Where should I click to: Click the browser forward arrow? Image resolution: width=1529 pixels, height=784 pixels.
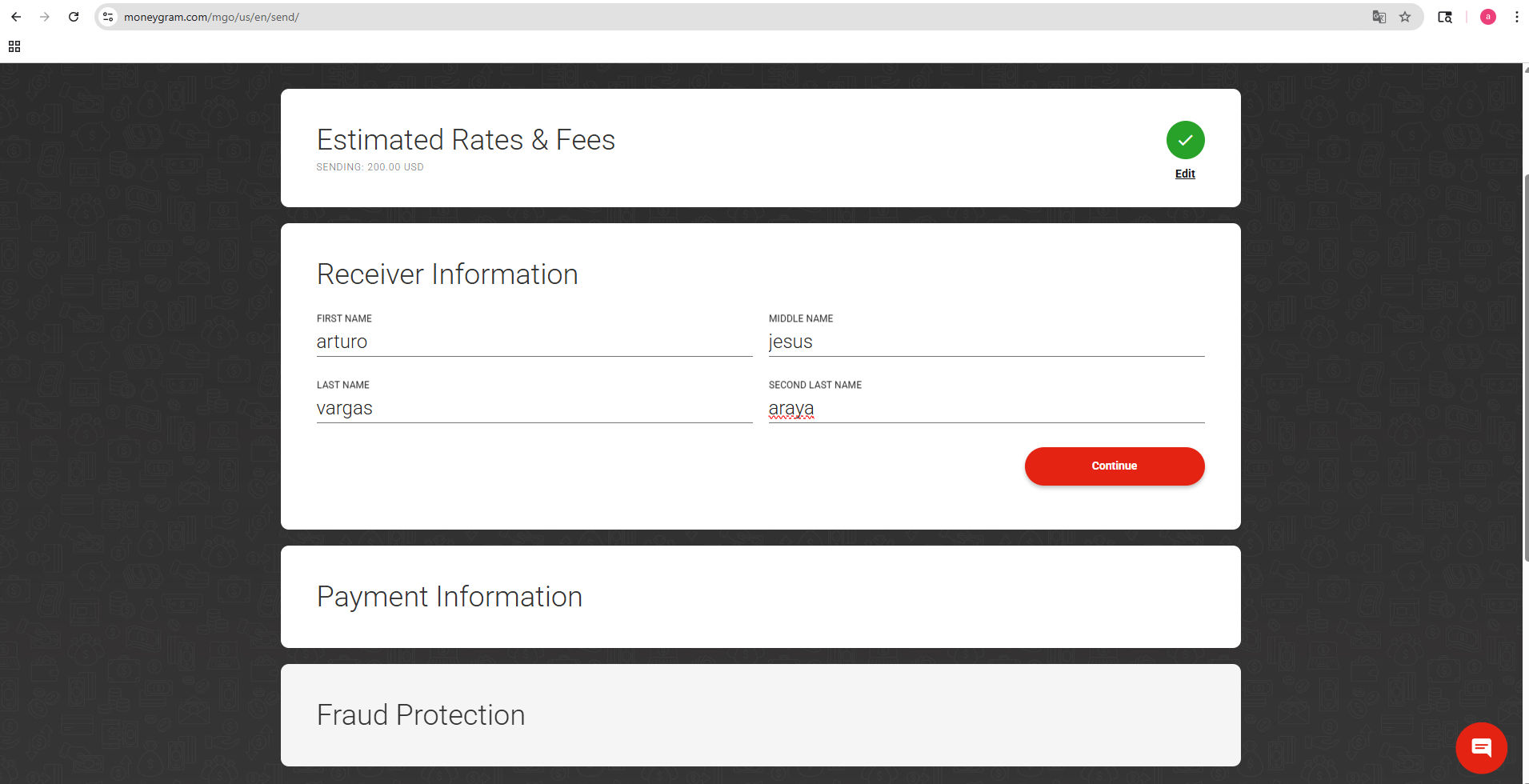pos(45,17)
